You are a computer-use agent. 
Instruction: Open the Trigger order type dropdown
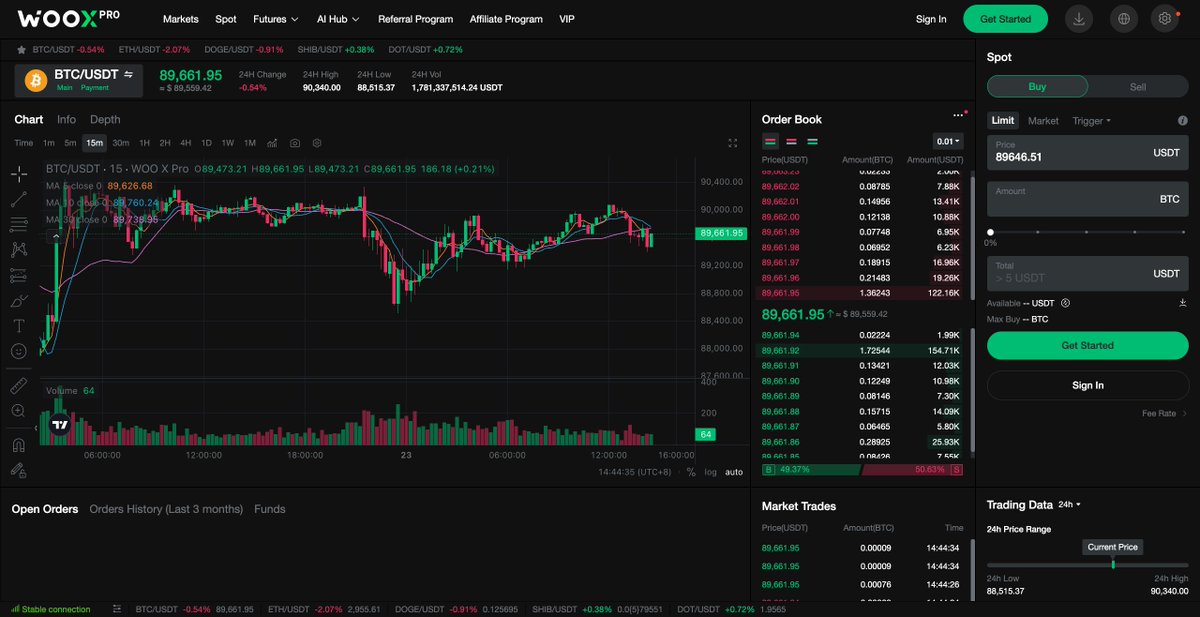point(1091,121)
